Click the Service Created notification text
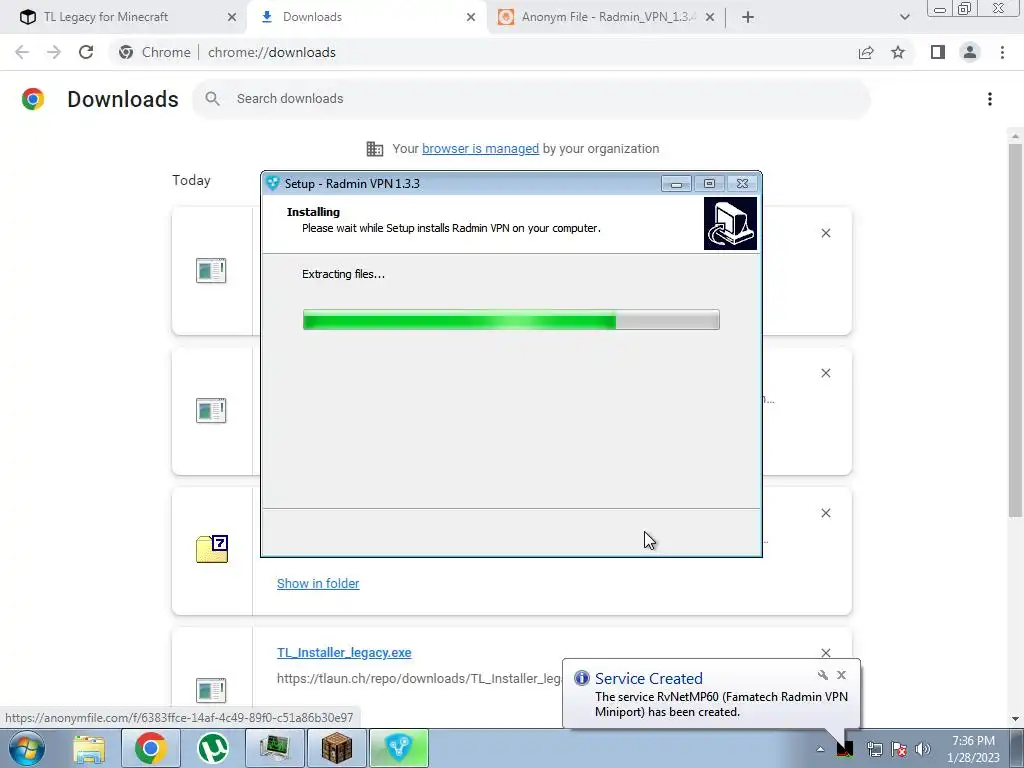The width and height of the screenshot is (1024, 768). [721, 705]
